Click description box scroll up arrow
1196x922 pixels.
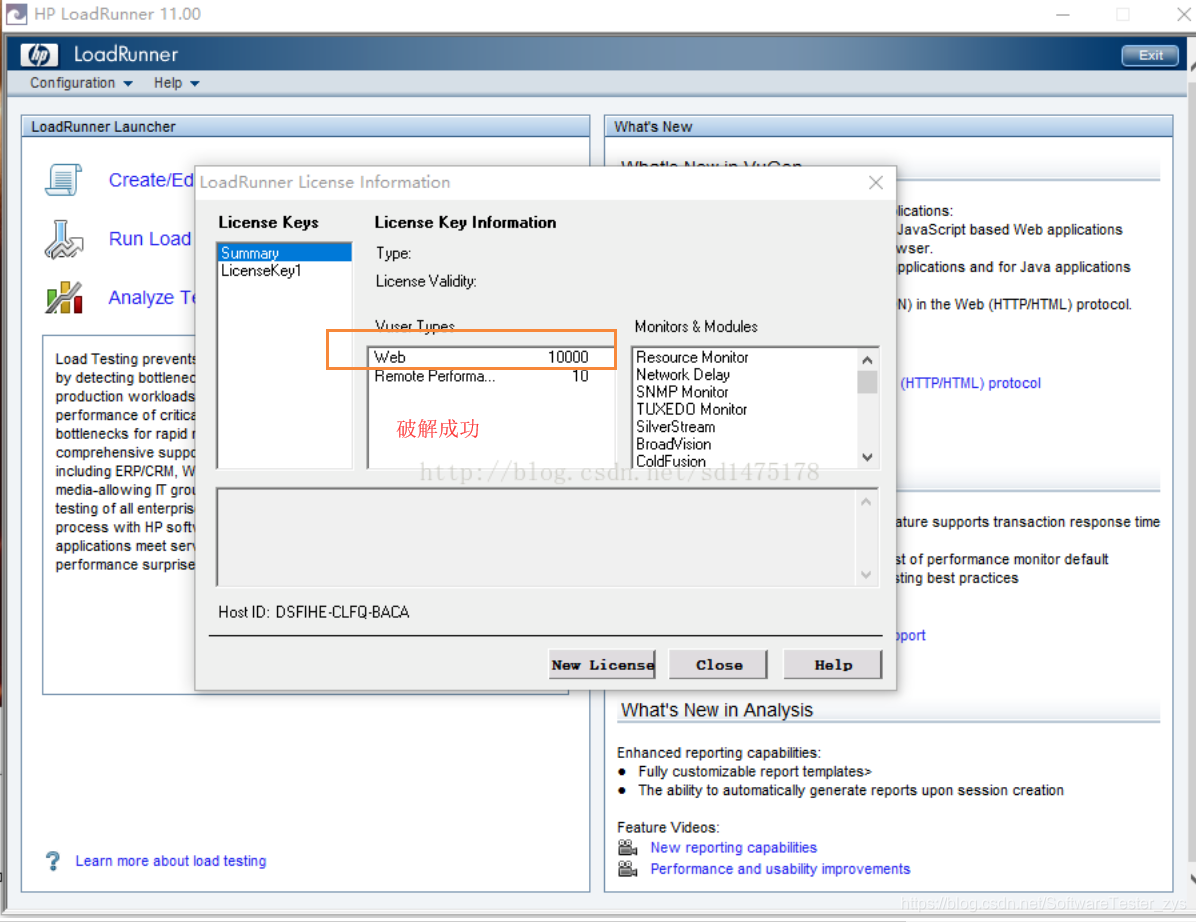[866, 501]
